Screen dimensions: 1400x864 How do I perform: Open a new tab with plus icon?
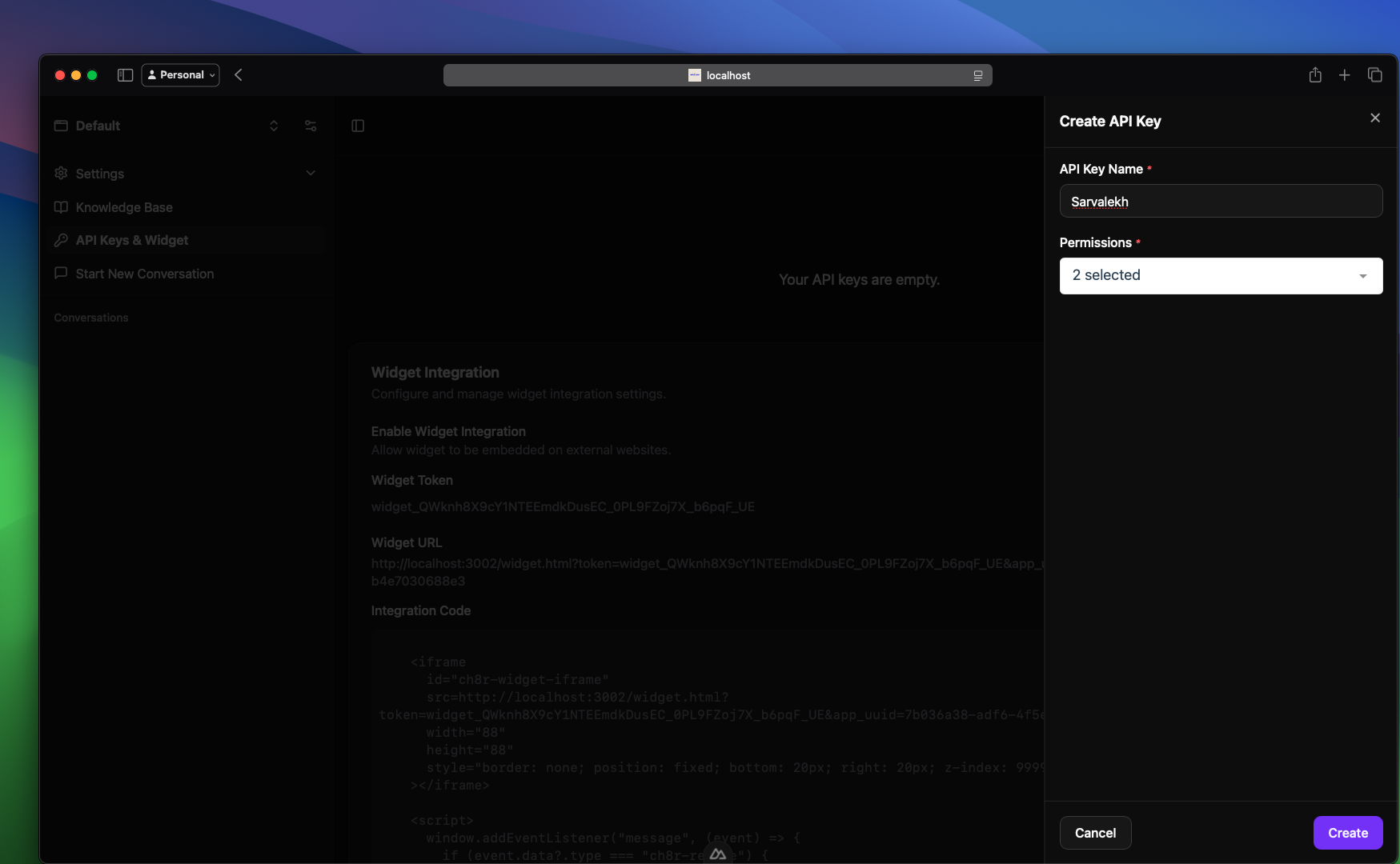pos(1345,75)
